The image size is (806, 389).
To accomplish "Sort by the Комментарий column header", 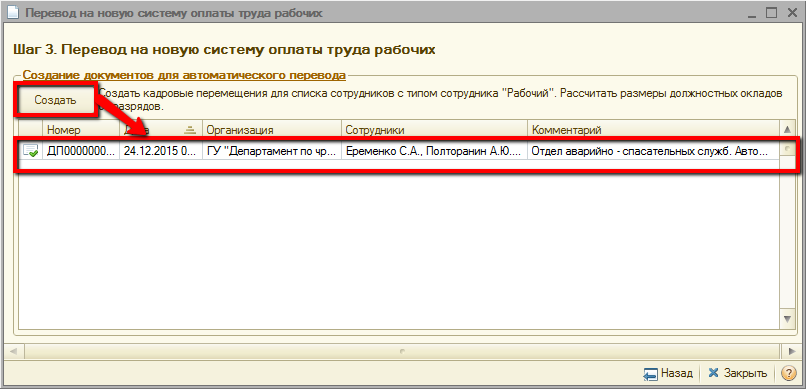I will tap(654, 130).
